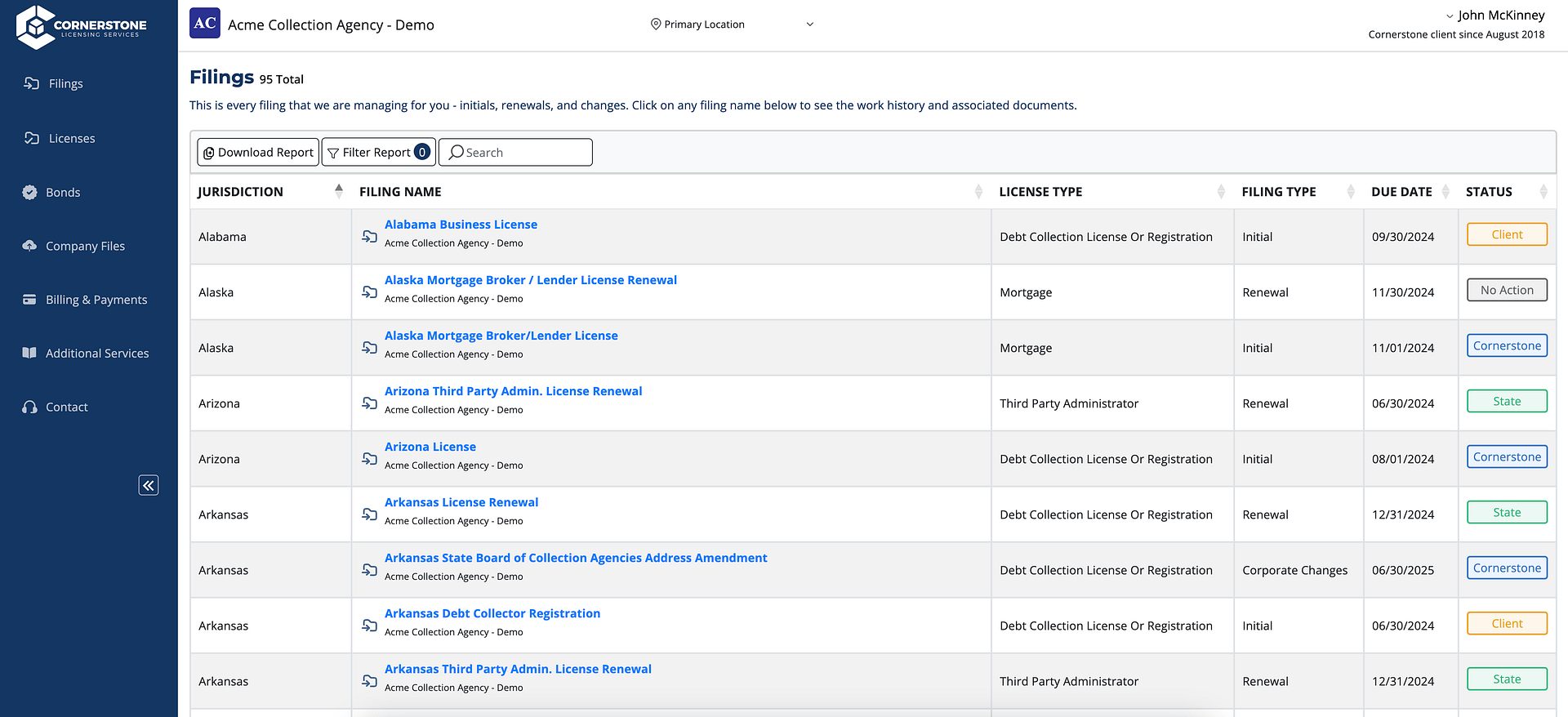Sort by the Status column arrows
Image resolution: width=1568 pixels, height=717 pixels.
click(1543, 191)
